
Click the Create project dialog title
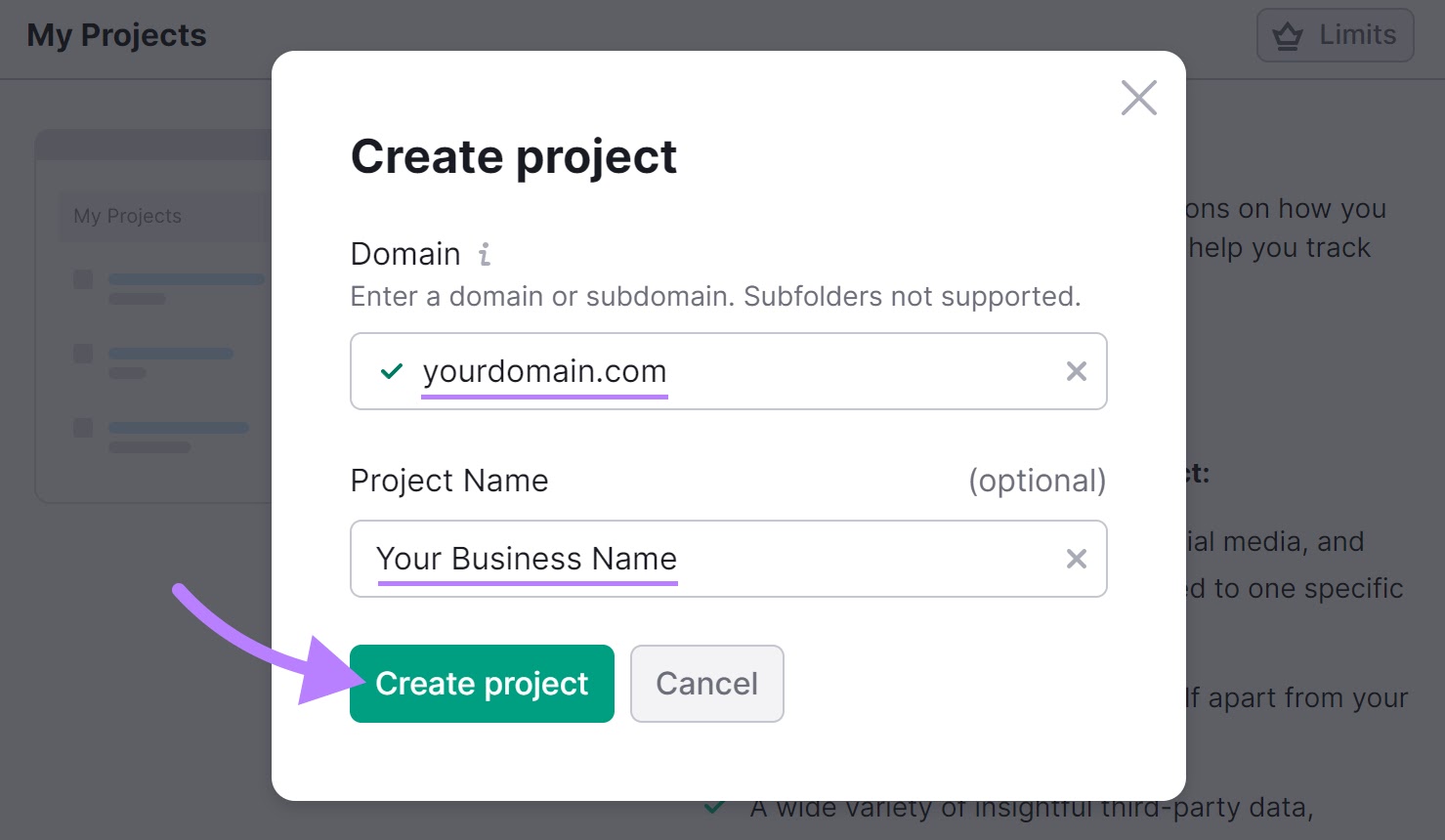point(513,156)
